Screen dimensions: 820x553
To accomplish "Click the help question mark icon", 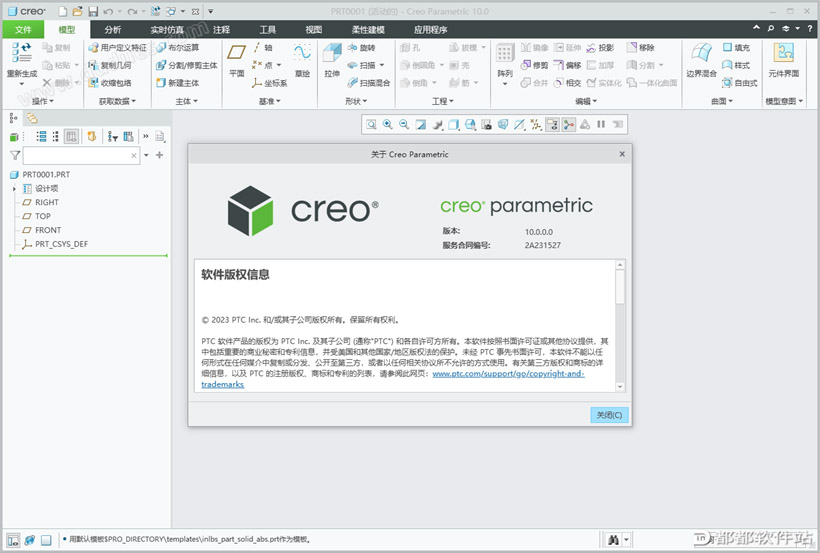I will point(810,29).
